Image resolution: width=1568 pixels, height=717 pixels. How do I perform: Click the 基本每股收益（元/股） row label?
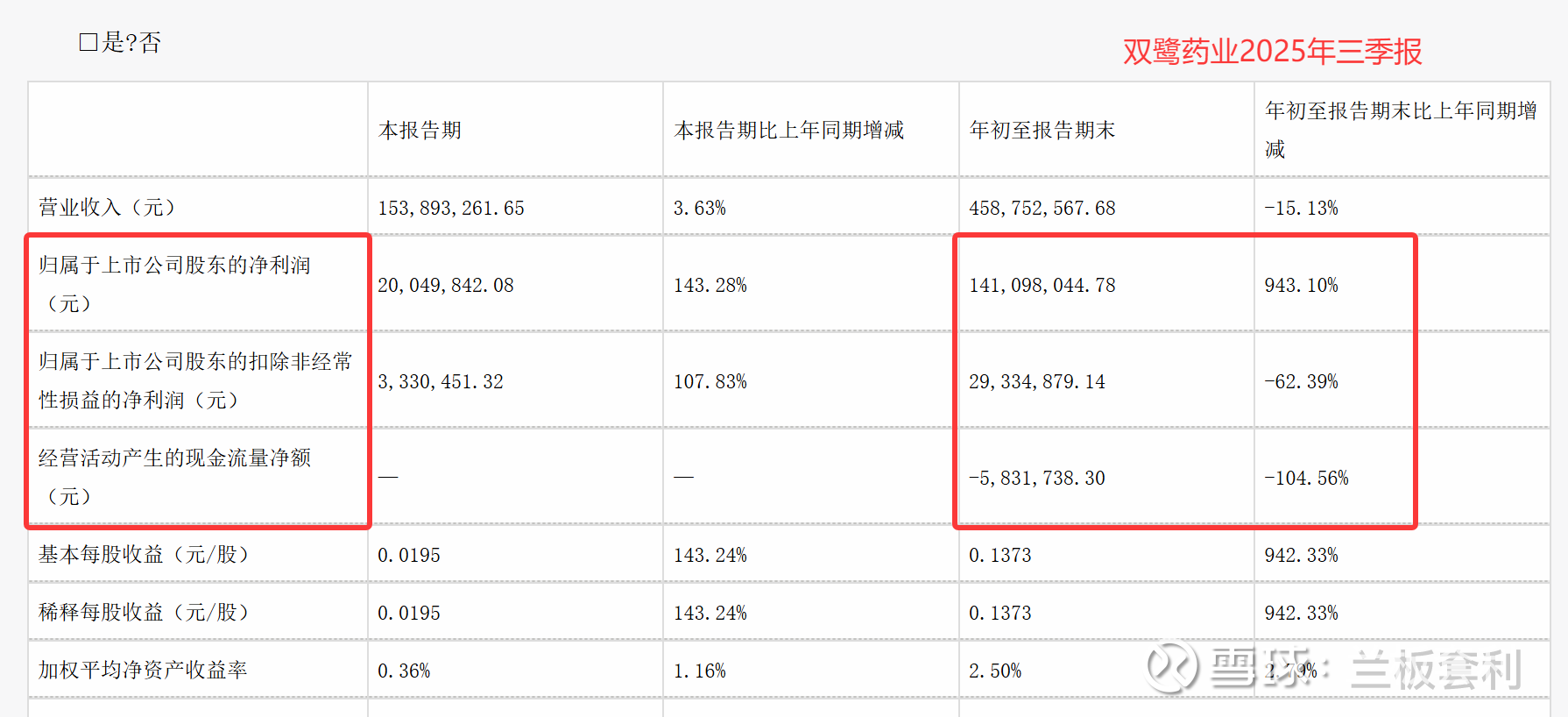tap(144, 555)
